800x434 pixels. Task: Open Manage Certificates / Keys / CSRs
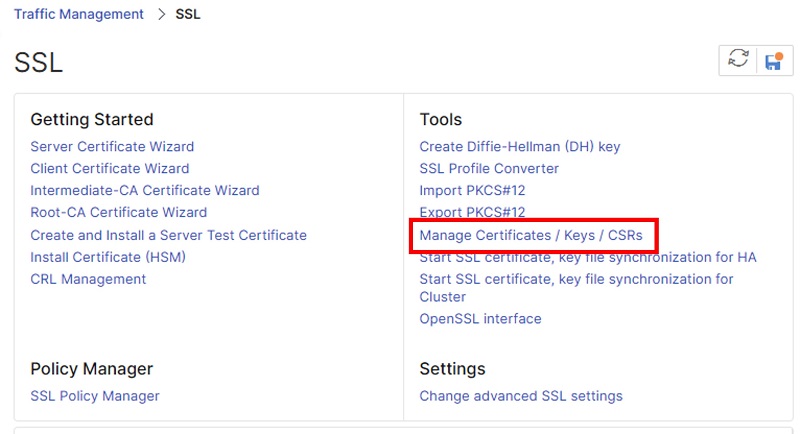click(x=531, y=236)
